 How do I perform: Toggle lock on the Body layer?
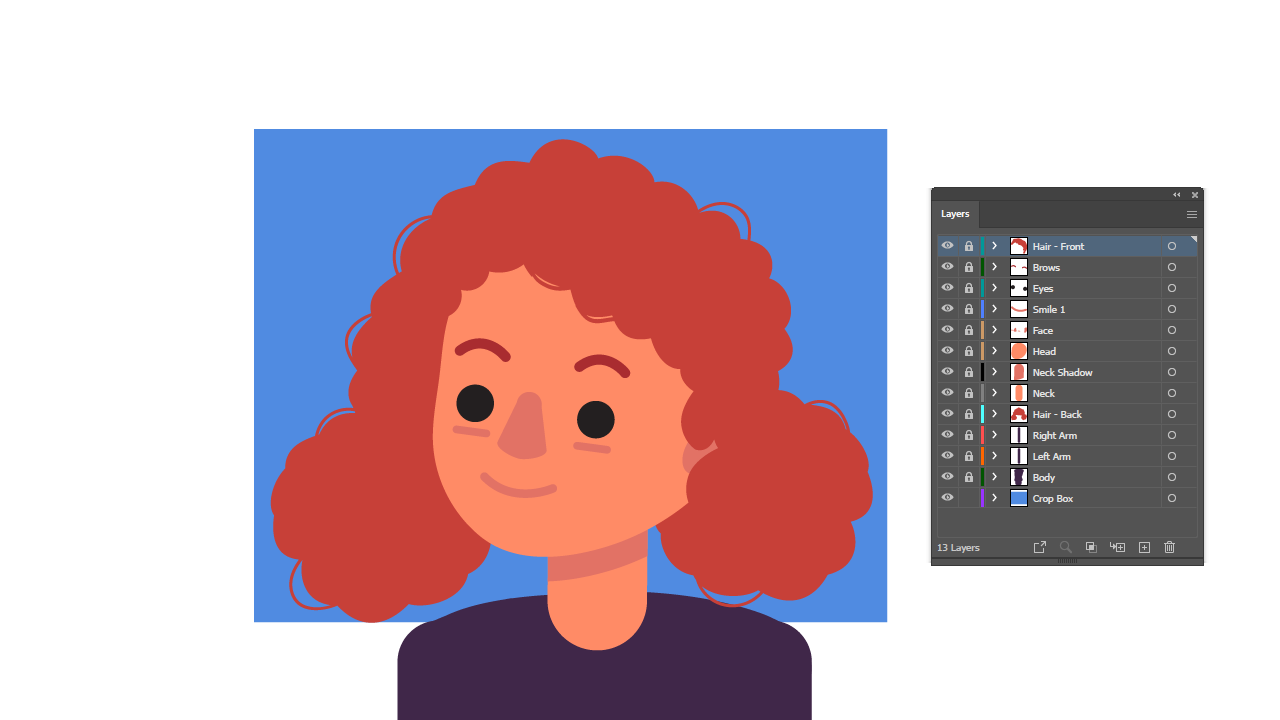968,477
